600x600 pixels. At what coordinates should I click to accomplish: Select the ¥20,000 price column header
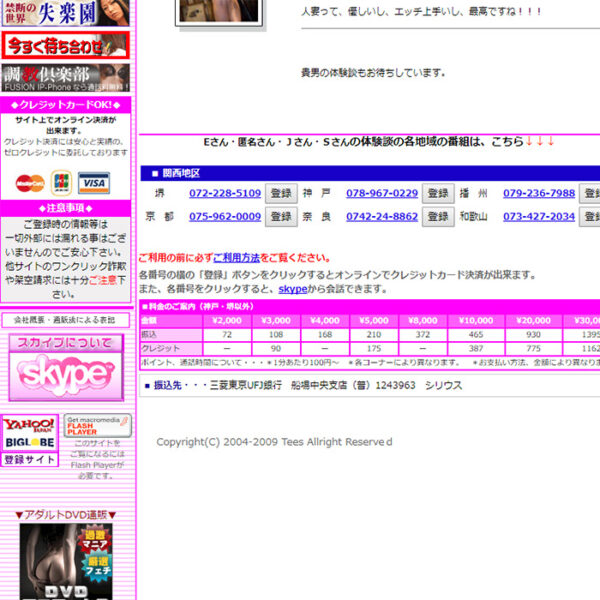point(533,321)
